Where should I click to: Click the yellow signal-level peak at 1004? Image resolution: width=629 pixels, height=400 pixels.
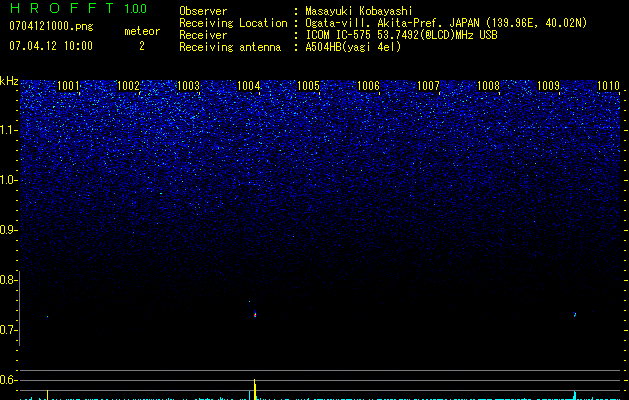click(255, 389)
